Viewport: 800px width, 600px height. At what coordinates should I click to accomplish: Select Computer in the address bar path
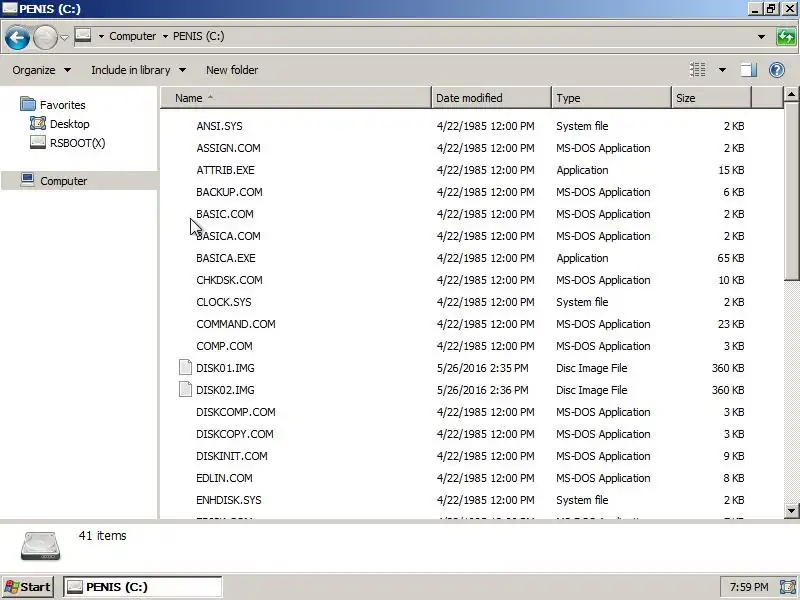pos(133,36)
